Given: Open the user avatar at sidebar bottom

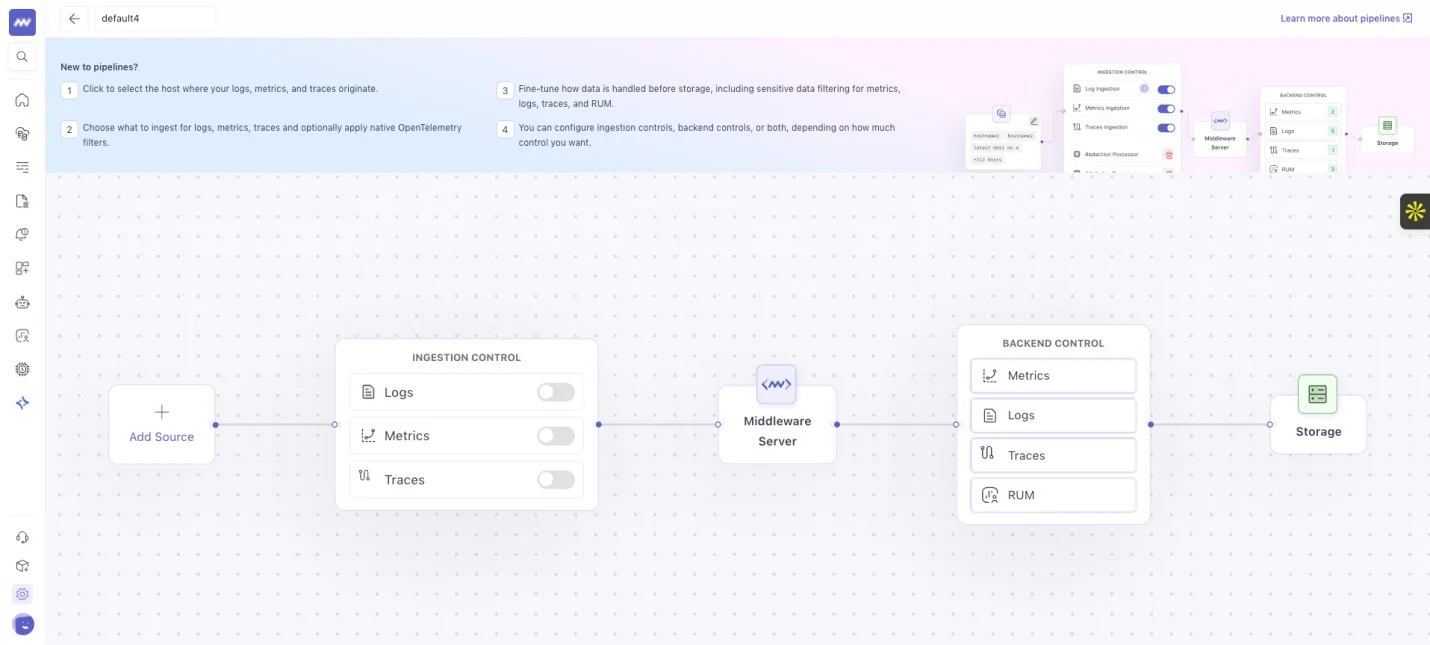Looking at the screenshot, I should [23, 624].
